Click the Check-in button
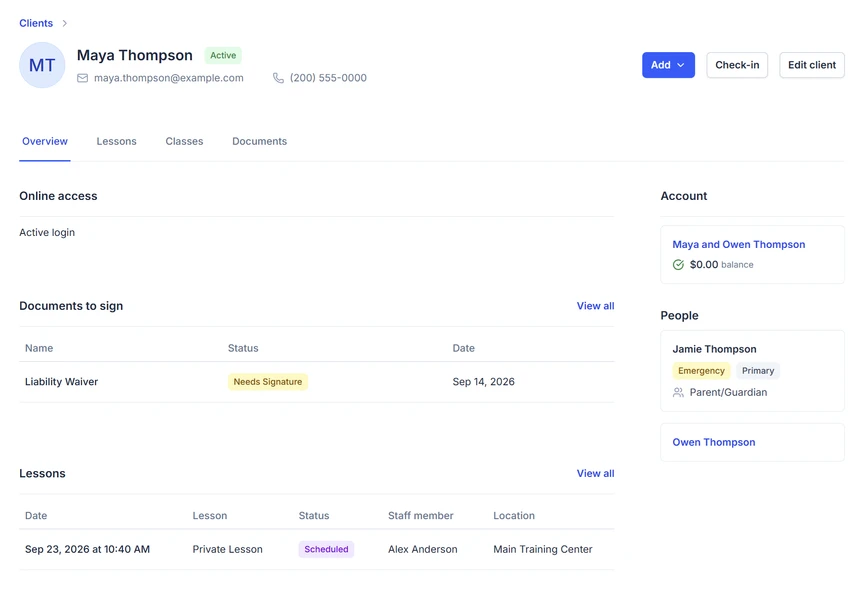 coord(737,65)
